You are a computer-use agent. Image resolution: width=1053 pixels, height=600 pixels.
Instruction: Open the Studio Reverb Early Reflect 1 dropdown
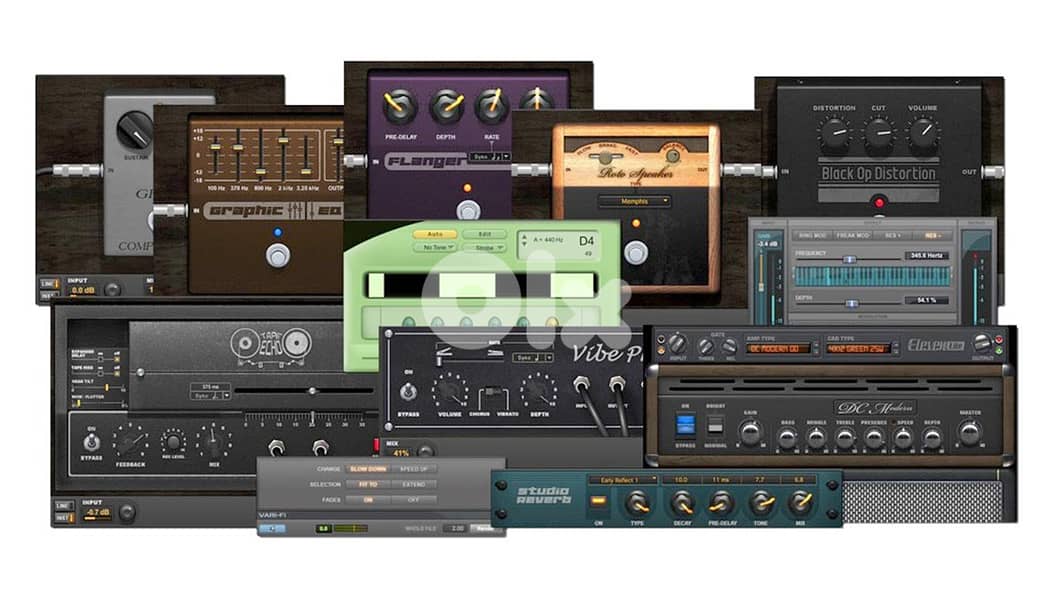pos(623,480)
